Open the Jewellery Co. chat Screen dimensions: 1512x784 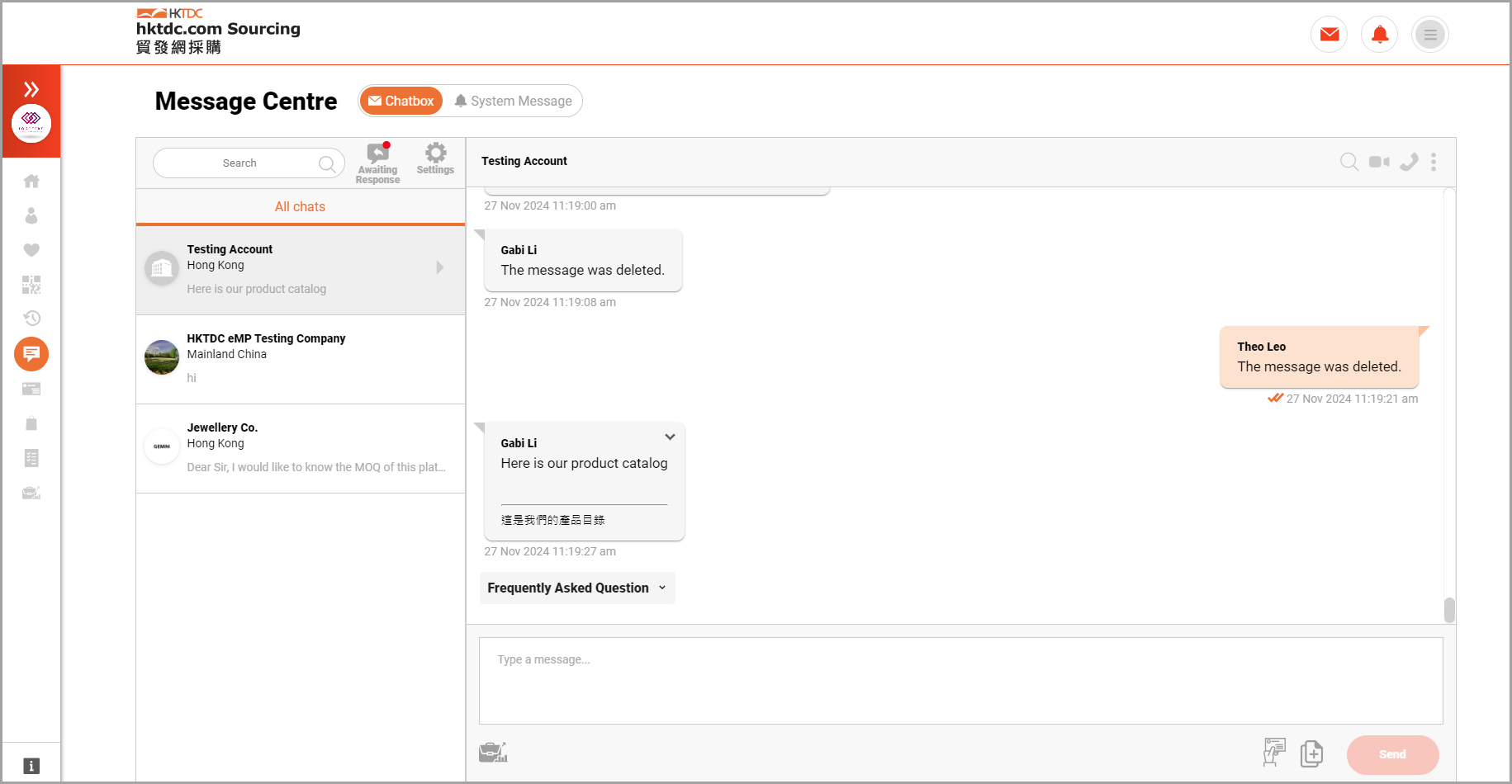coord(301,448)
